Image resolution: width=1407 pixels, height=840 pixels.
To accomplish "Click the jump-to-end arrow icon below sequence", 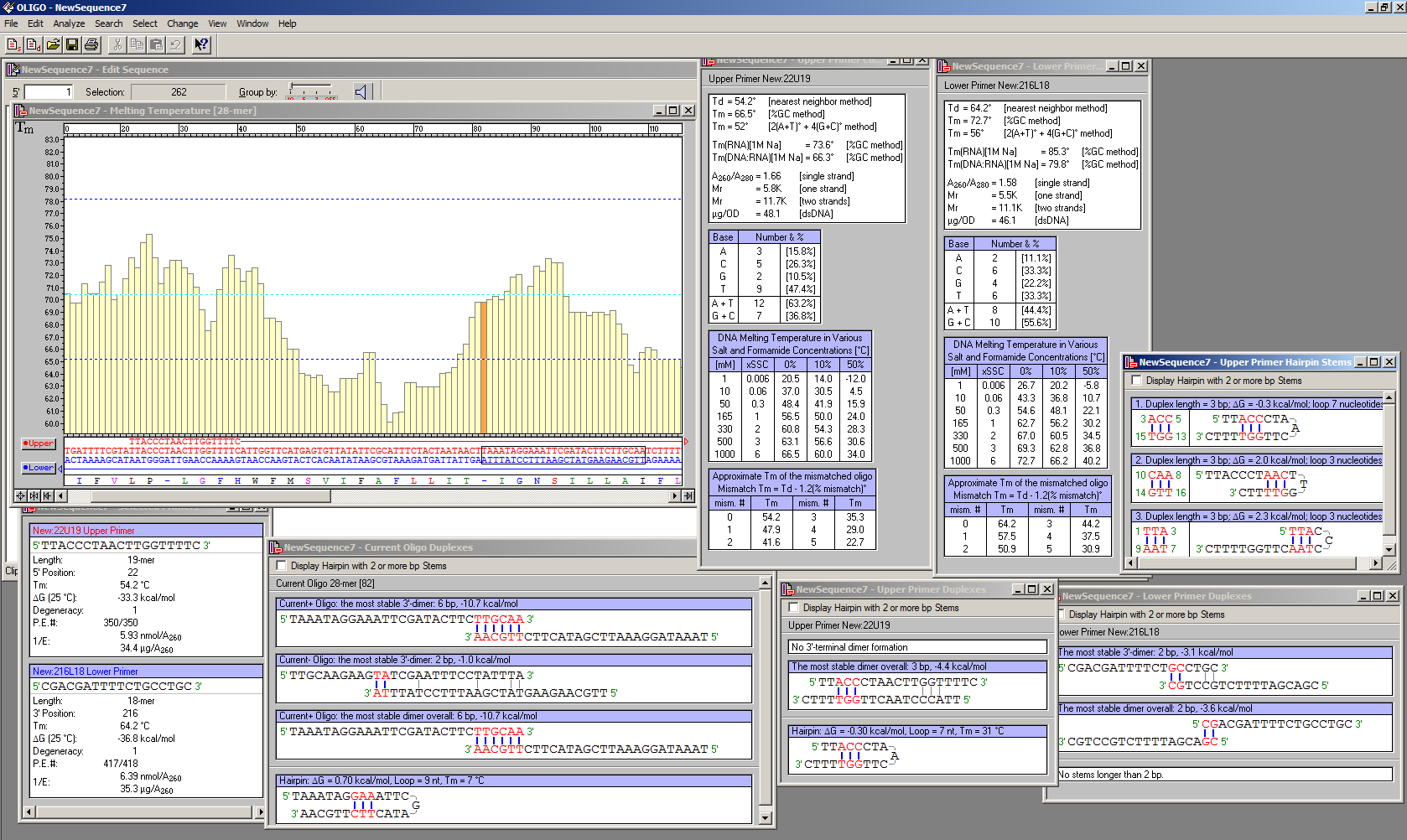I will [x=688, y=495].
